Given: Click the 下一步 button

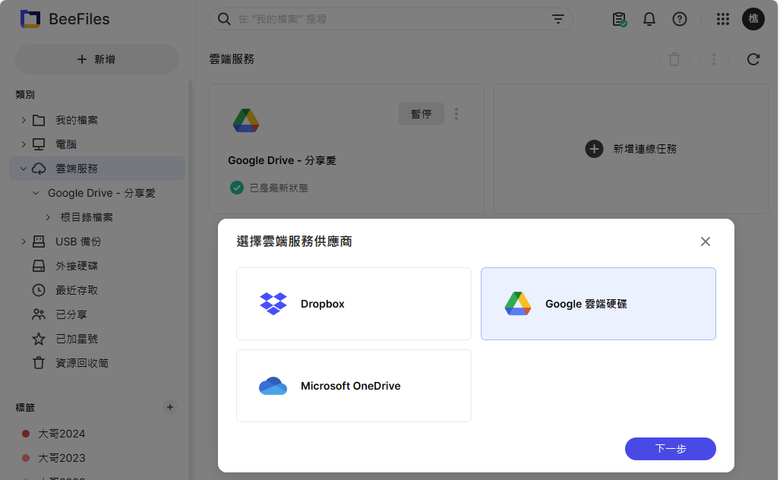Looking at the screenshot, I should coord(670,449).
